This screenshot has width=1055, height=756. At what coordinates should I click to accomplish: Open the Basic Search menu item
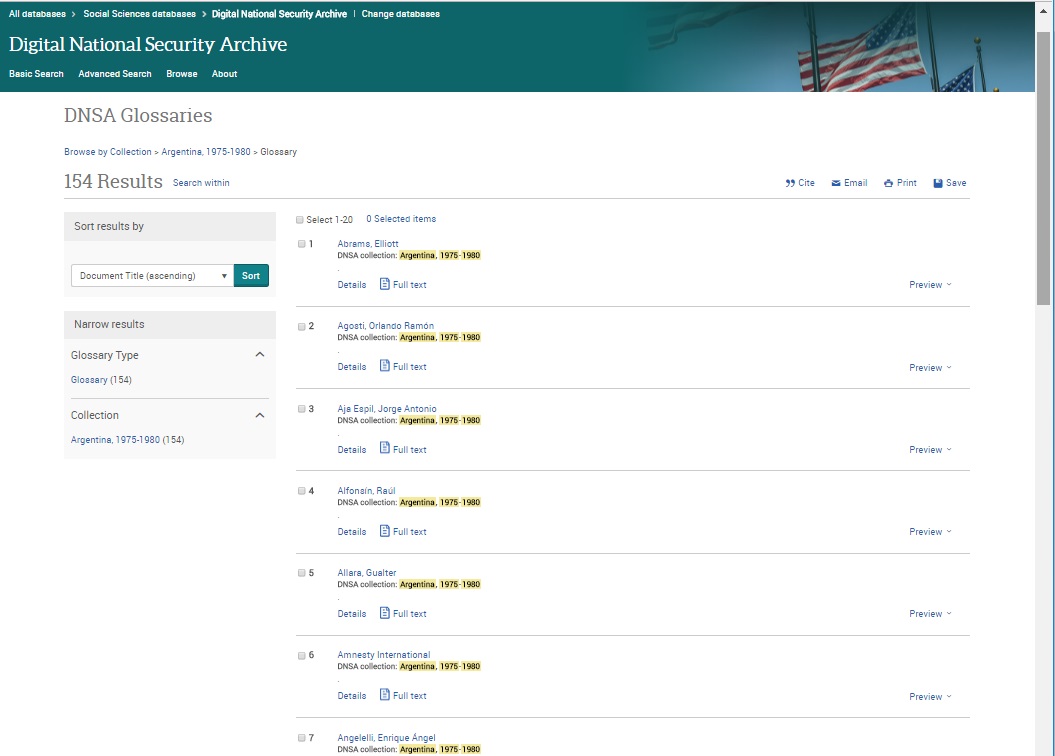click(36, 74)
